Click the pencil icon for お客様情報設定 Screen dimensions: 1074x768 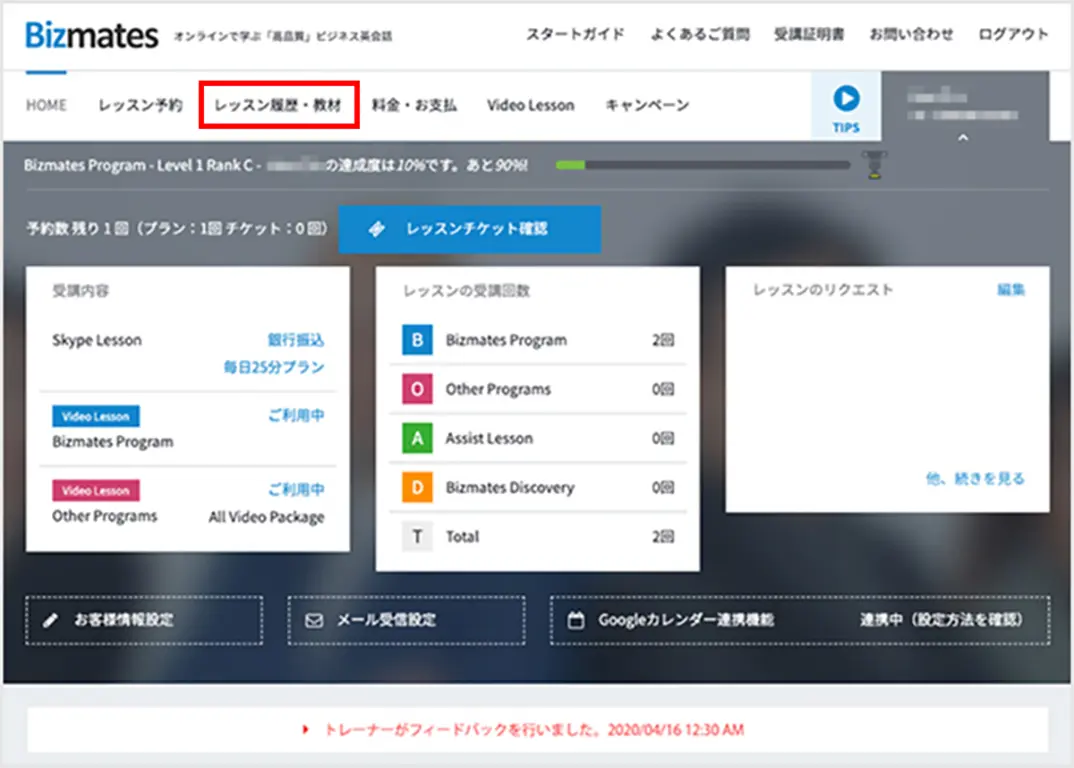coord(51,620)
